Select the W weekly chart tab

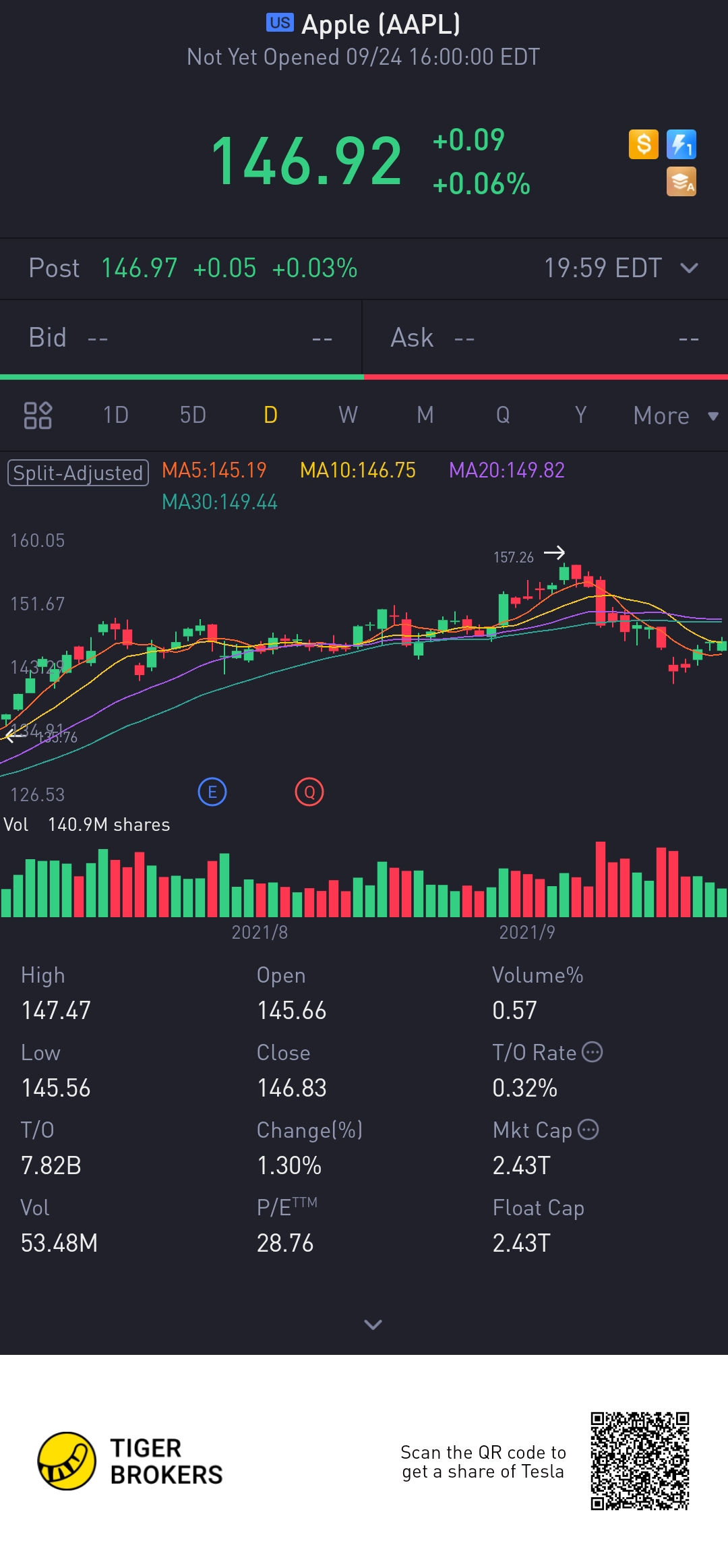pyautogui.click(x=348, y=415)
